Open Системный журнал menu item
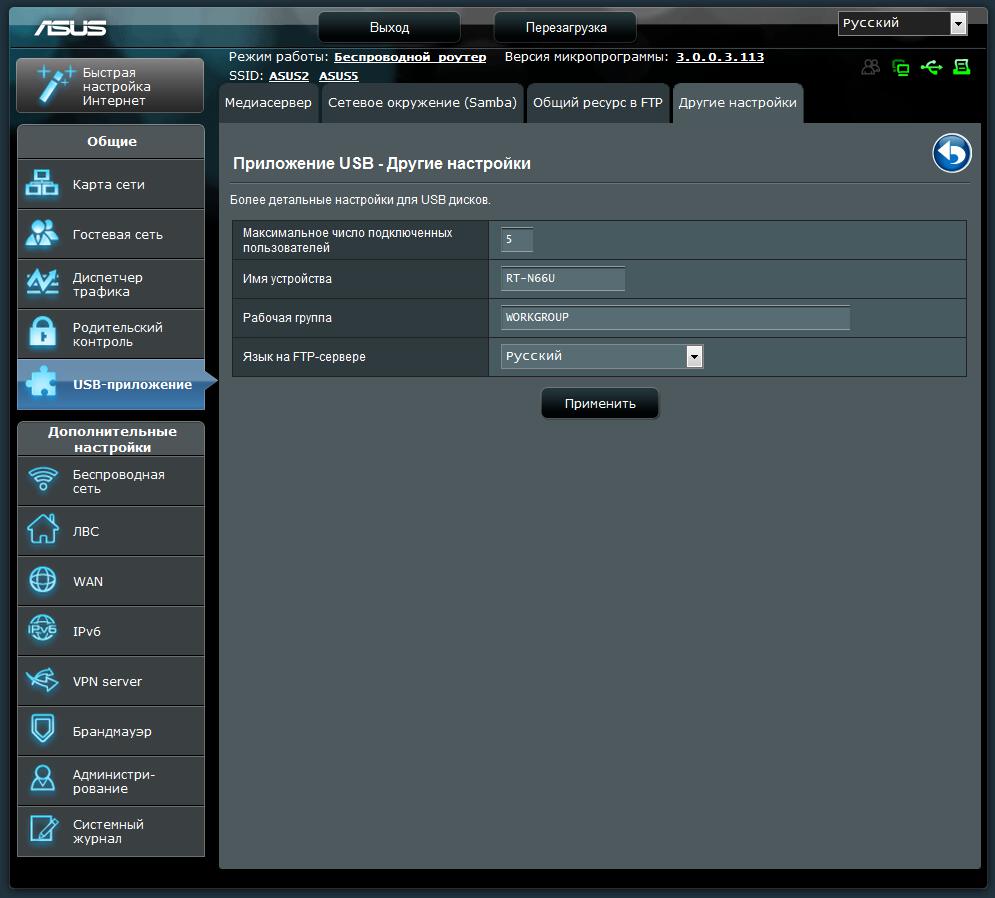The image size is (995, 898). (111, 831)
